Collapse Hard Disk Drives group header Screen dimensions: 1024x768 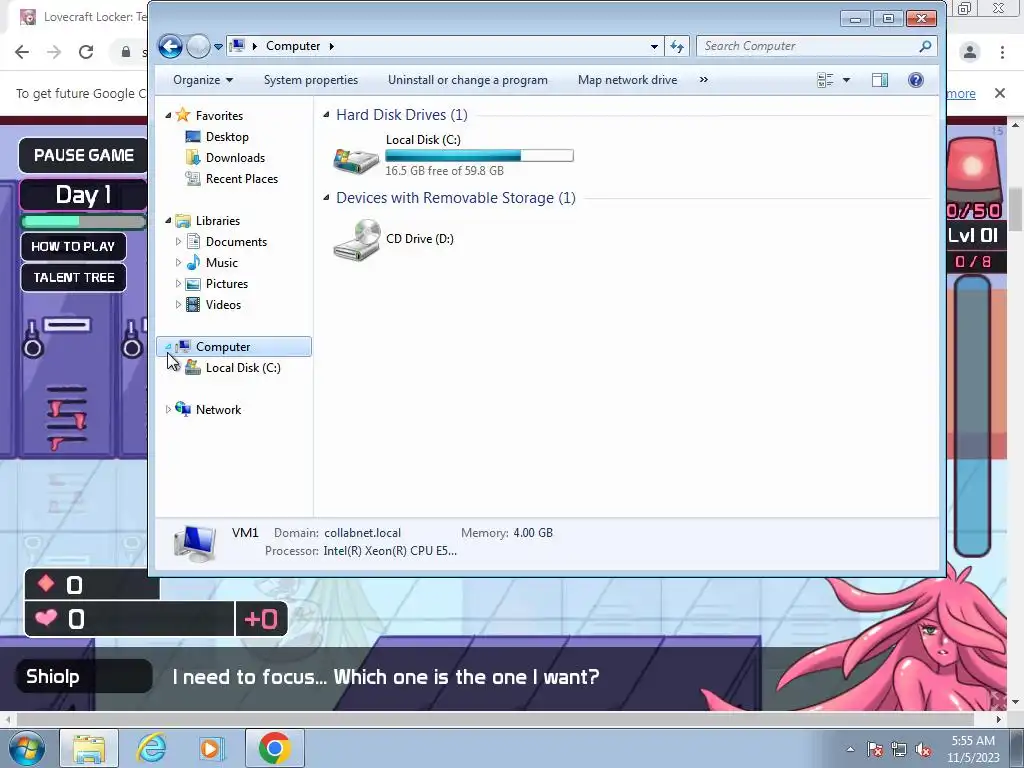[327, 115]
